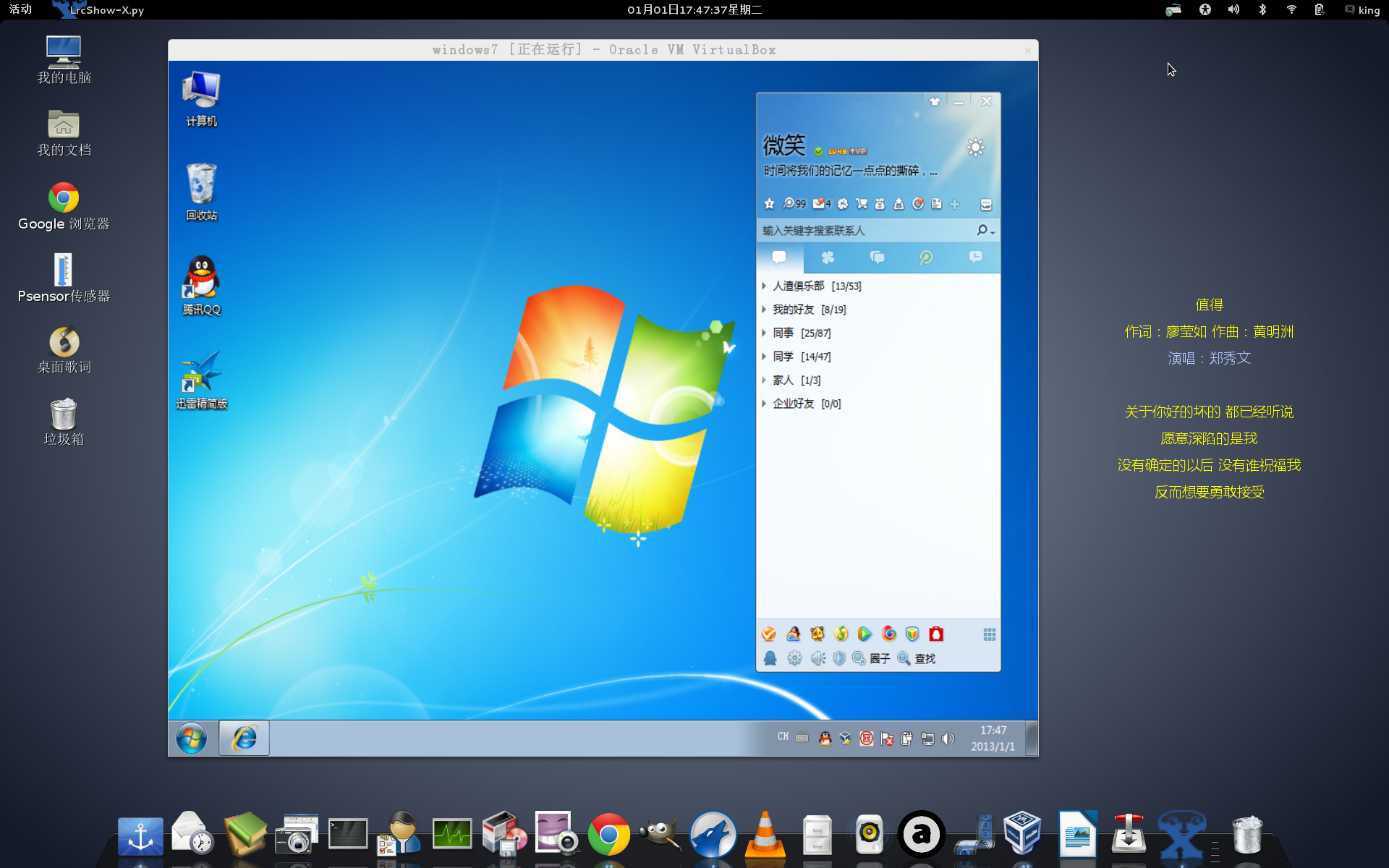Select the 桌面歌词 desktop icon
The height and width of the screenshot is (868, 1389).
point(64,351)
